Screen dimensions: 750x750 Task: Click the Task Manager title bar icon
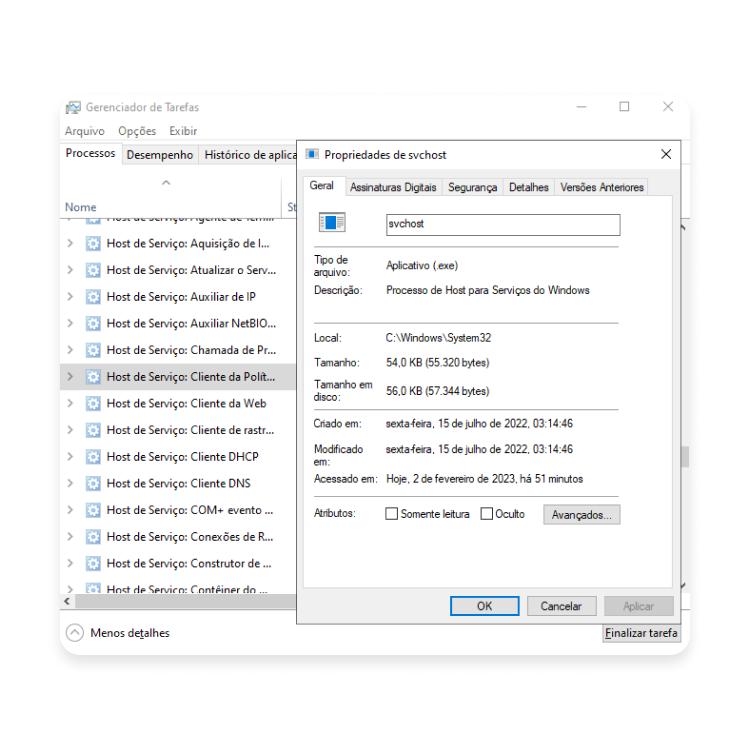(73, 107)
